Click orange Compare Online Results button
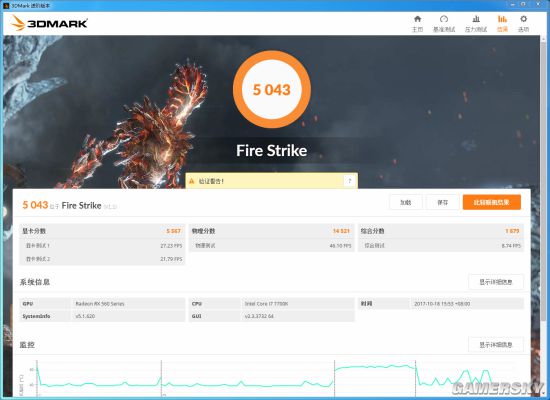This screenshot has width=550, height=400. click(492, 202)
